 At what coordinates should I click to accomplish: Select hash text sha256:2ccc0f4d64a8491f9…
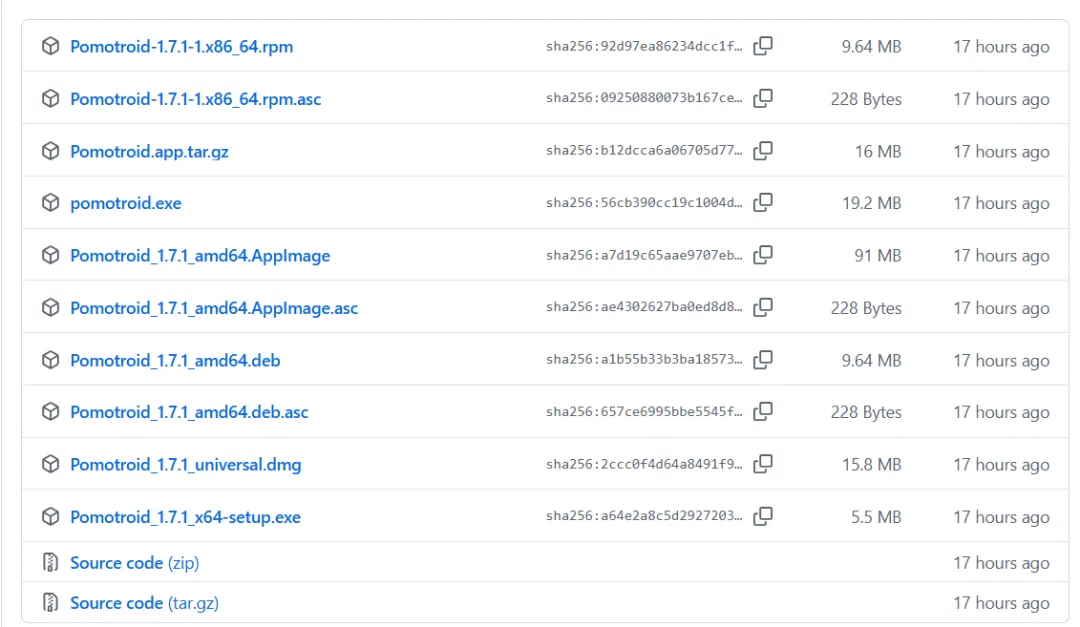click(x=644, y=464)
